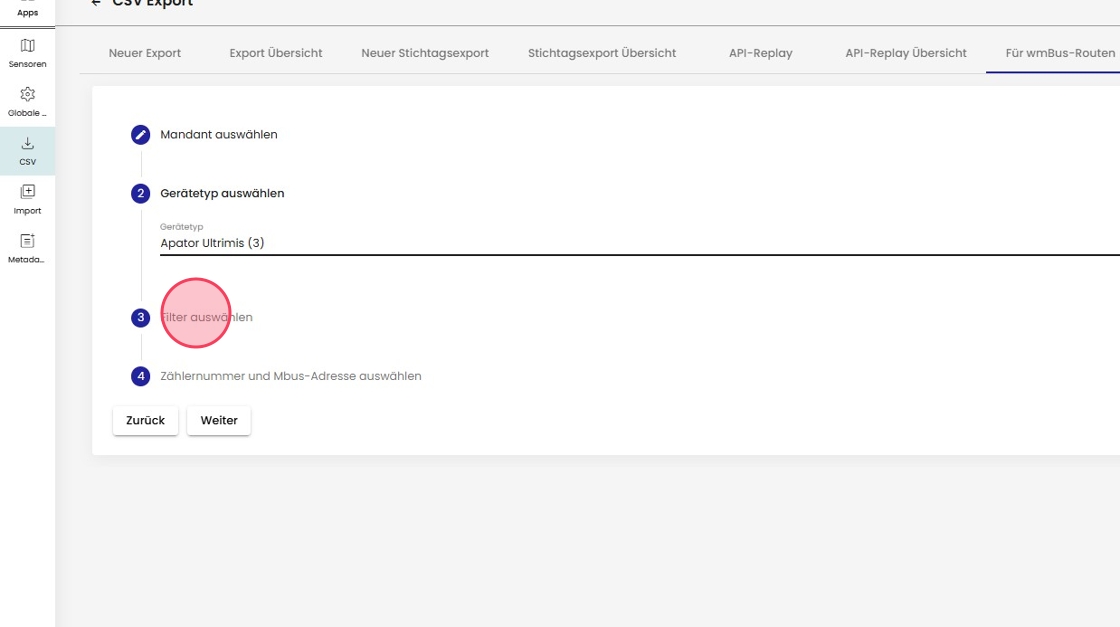Switch to the Export Übersicht tab
Screen dimensions: 1120x627
pos(276,53)
